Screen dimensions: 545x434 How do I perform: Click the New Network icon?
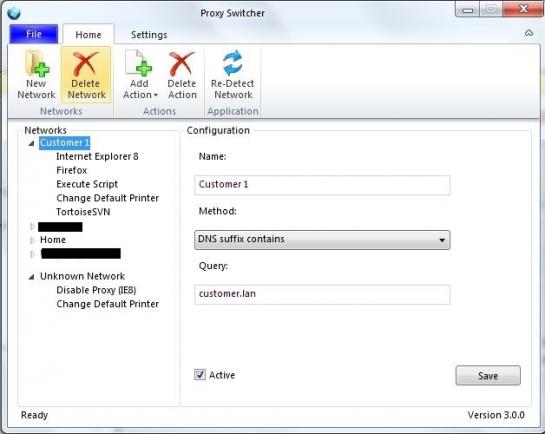36,63
